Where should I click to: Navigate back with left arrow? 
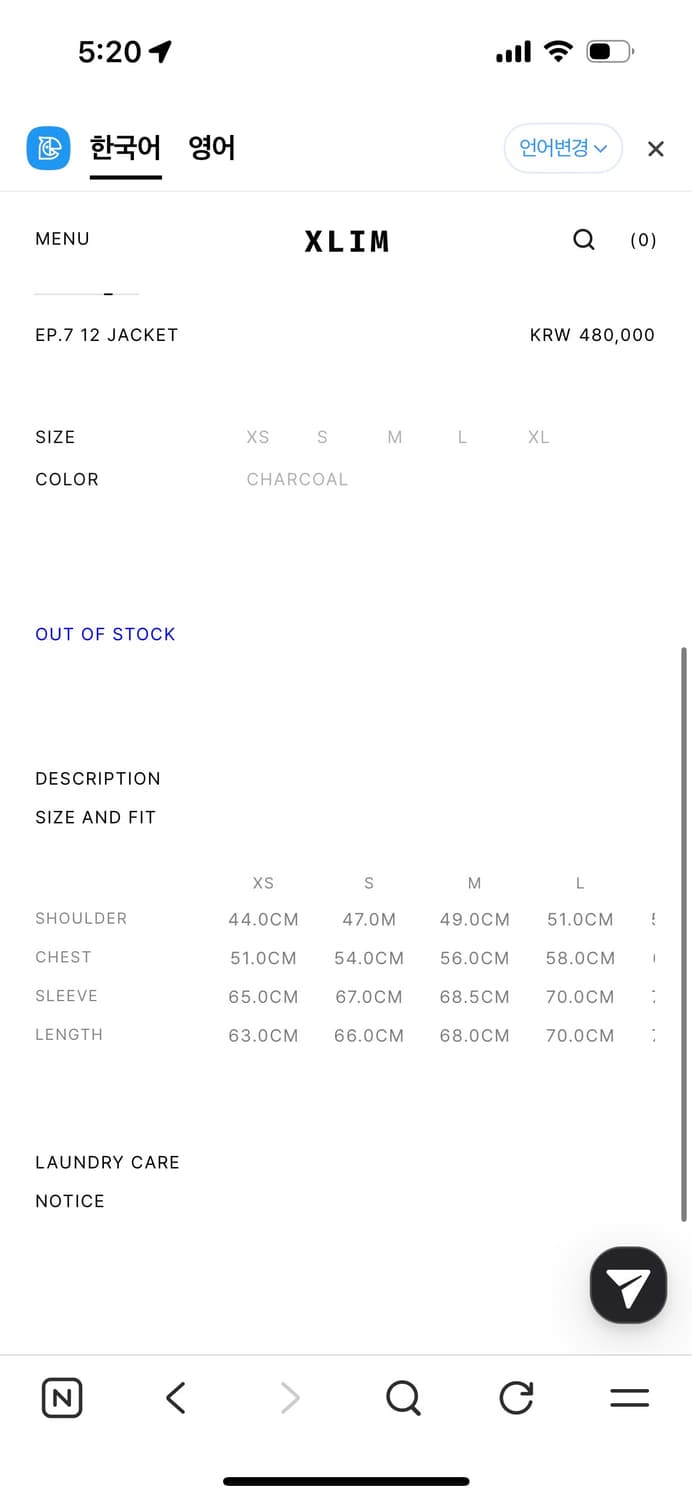pyautogui.click(x=176, y=1397)
